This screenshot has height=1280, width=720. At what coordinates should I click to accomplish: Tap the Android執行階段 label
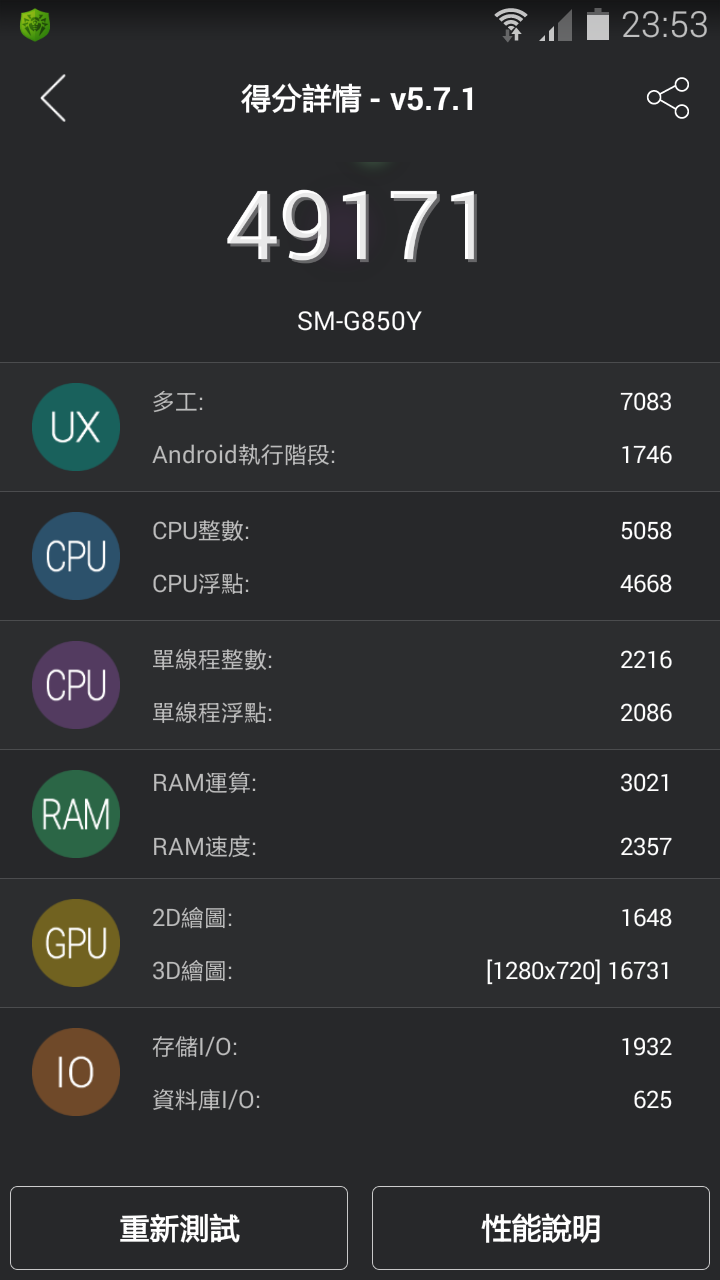click(x=244, y=455)
